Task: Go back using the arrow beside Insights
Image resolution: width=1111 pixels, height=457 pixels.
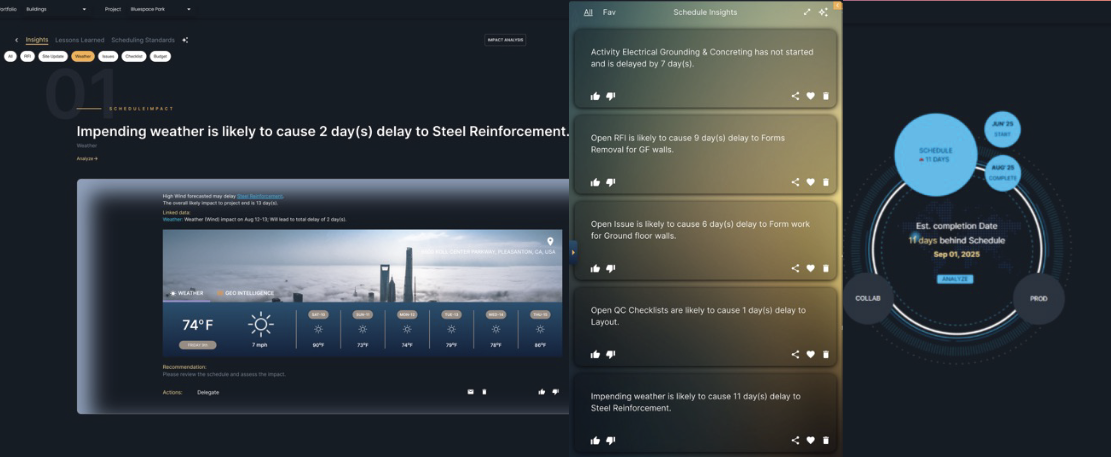Action: tap(16, 40)
